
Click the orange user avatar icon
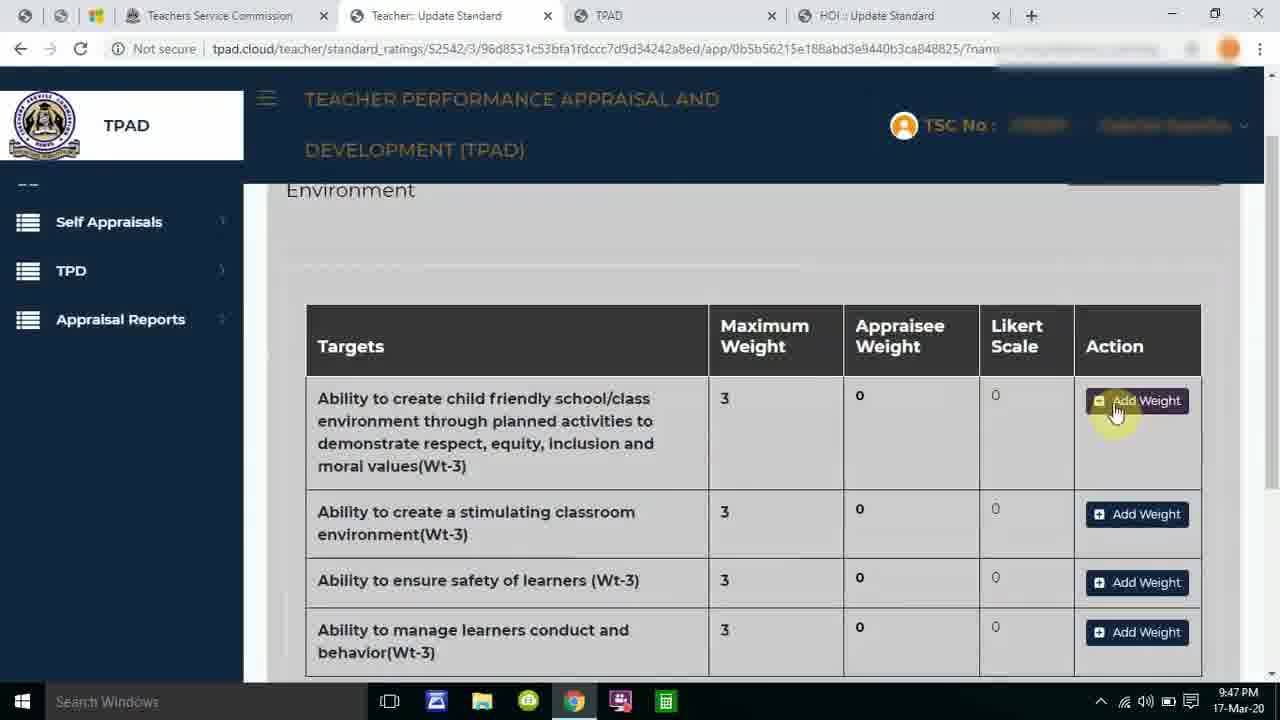(904, 126)
